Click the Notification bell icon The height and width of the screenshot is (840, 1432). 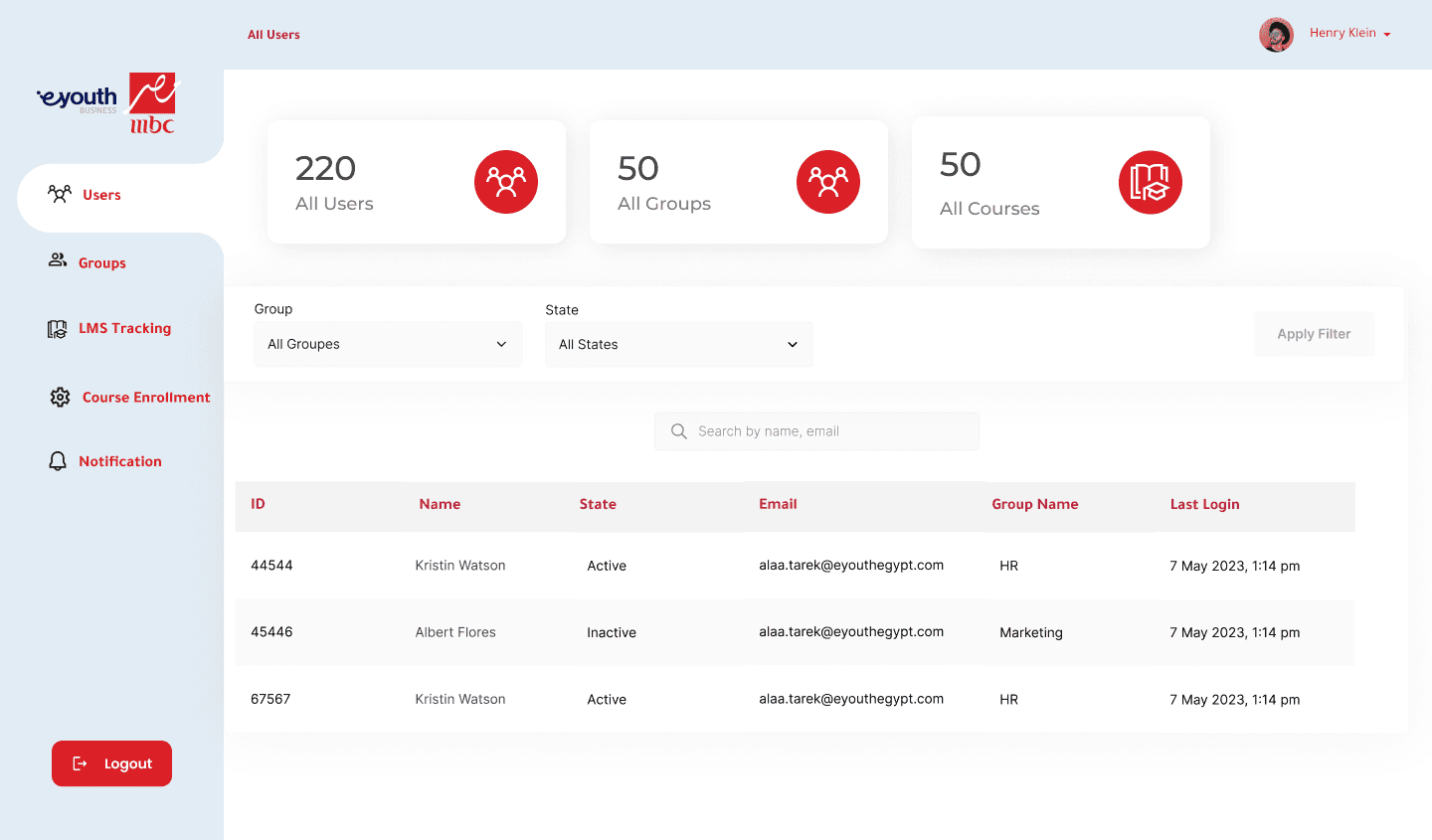(x=58, y=461)
